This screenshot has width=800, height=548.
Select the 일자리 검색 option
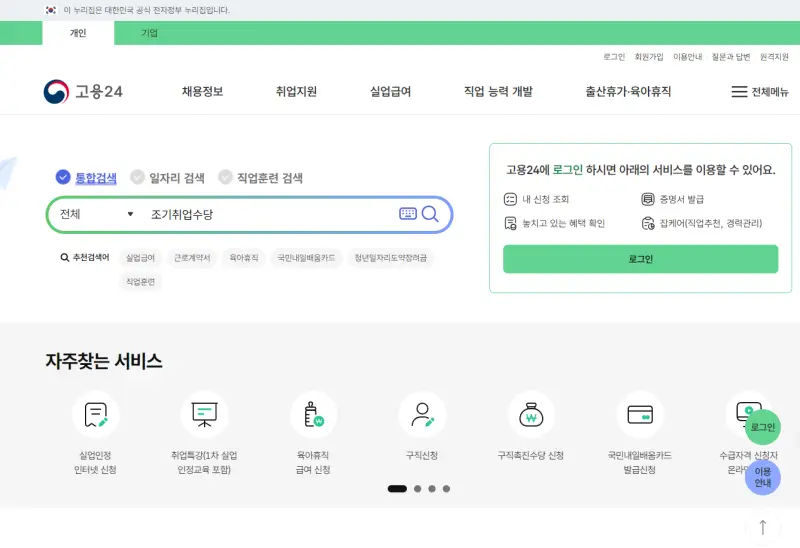[167, 178]
